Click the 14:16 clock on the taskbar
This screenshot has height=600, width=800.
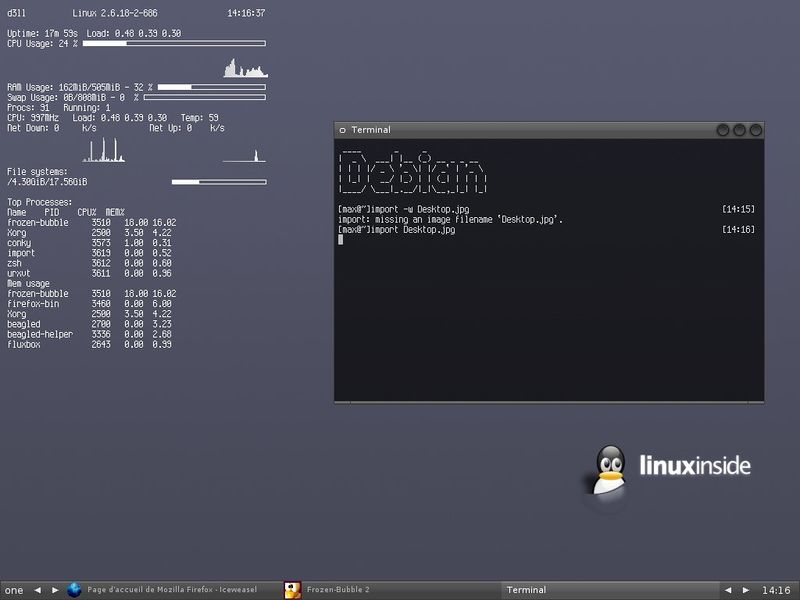775,590
